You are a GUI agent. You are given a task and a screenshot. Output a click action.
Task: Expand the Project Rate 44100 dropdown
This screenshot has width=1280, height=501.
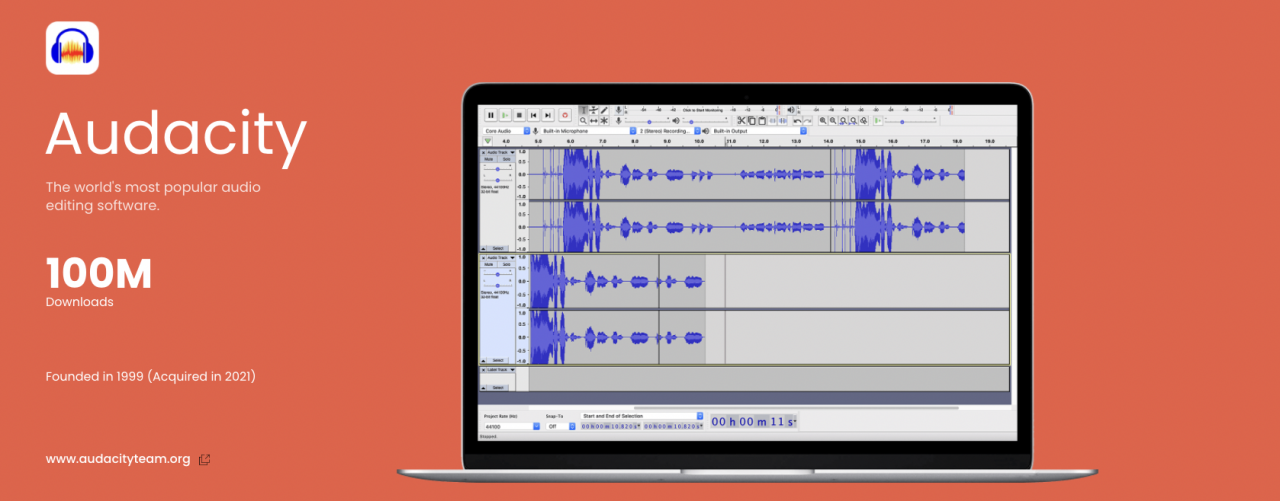point(511,426)
